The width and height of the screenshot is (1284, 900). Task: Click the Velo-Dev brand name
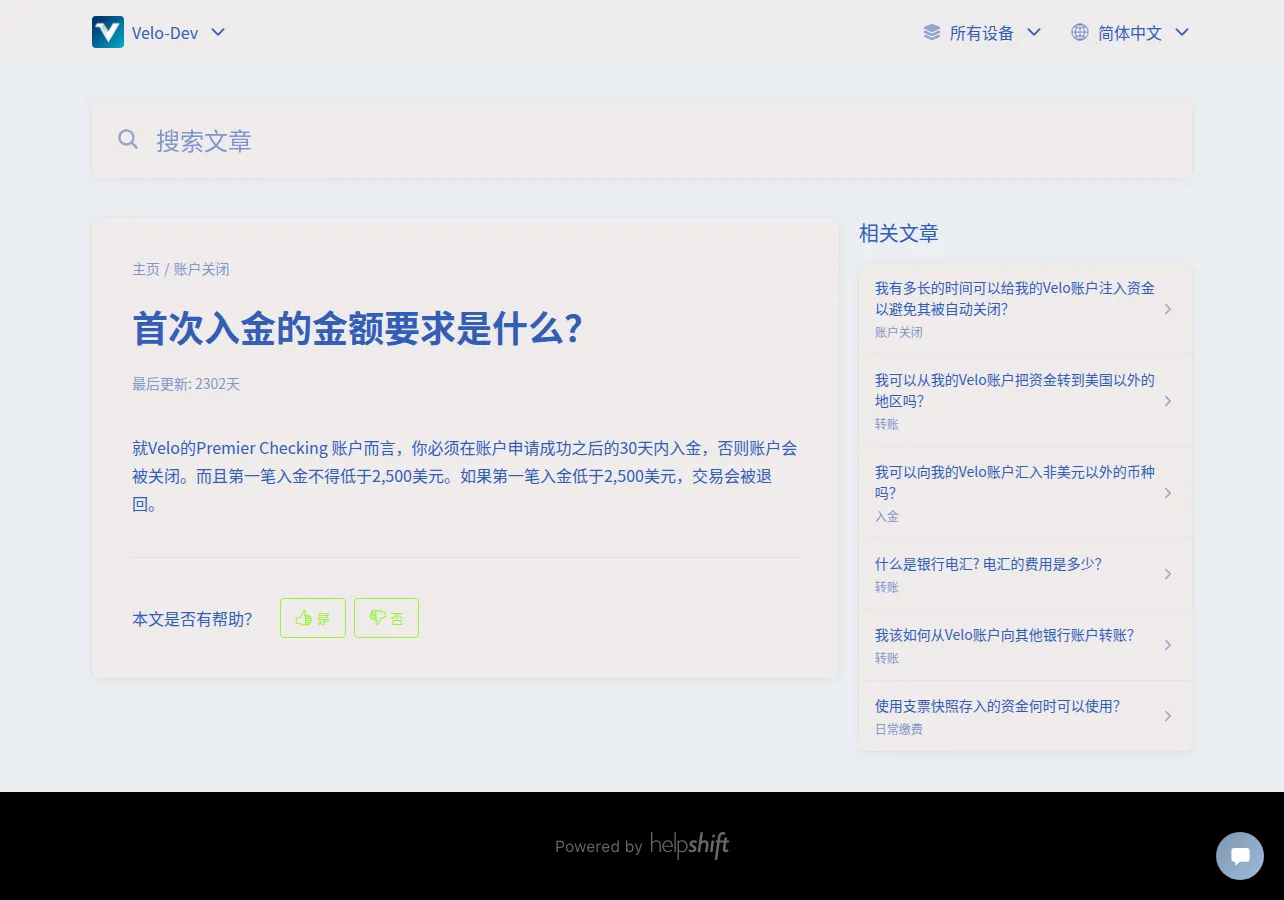pyautogui.click(x=165, y=33)
